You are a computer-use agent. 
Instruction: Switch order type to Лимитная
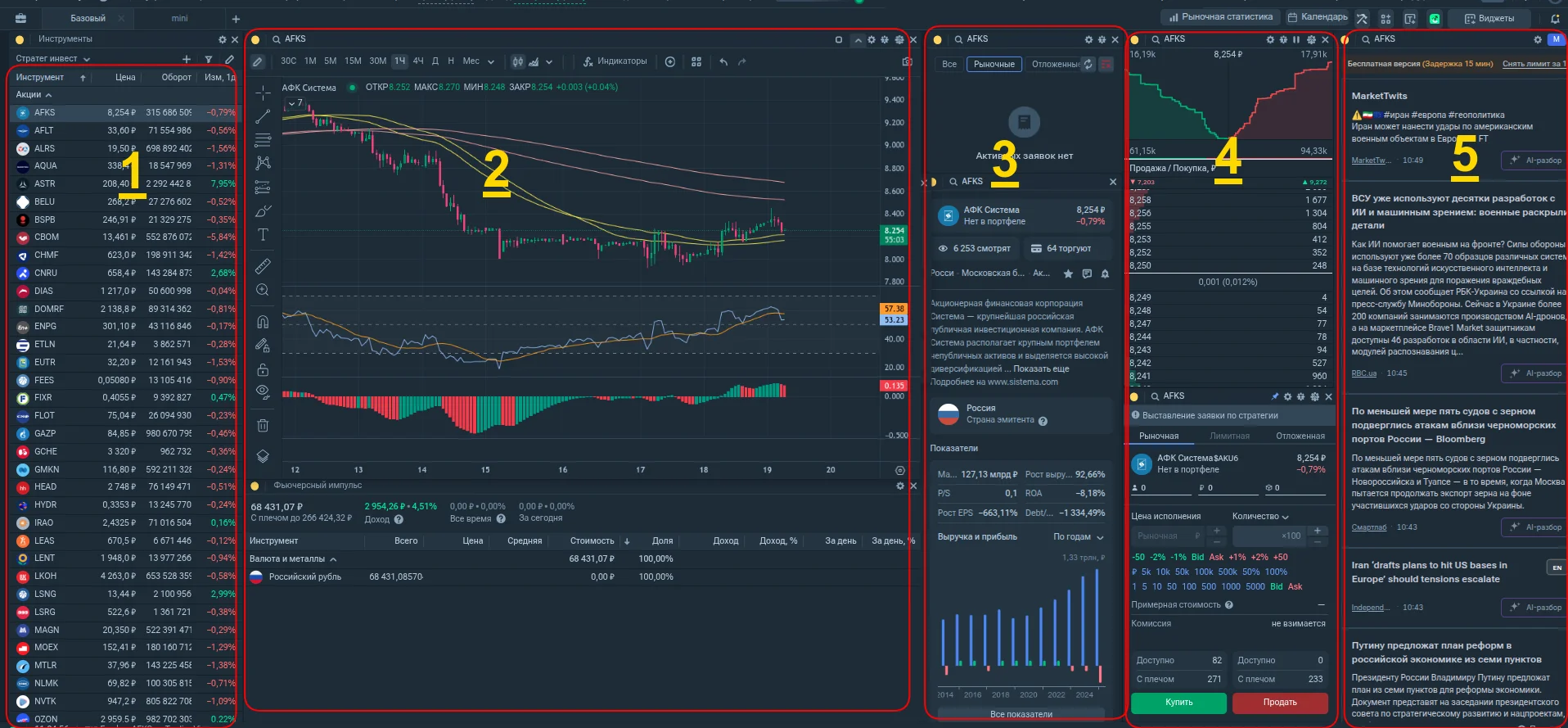pyautogui.click(x=1229, y=436)
